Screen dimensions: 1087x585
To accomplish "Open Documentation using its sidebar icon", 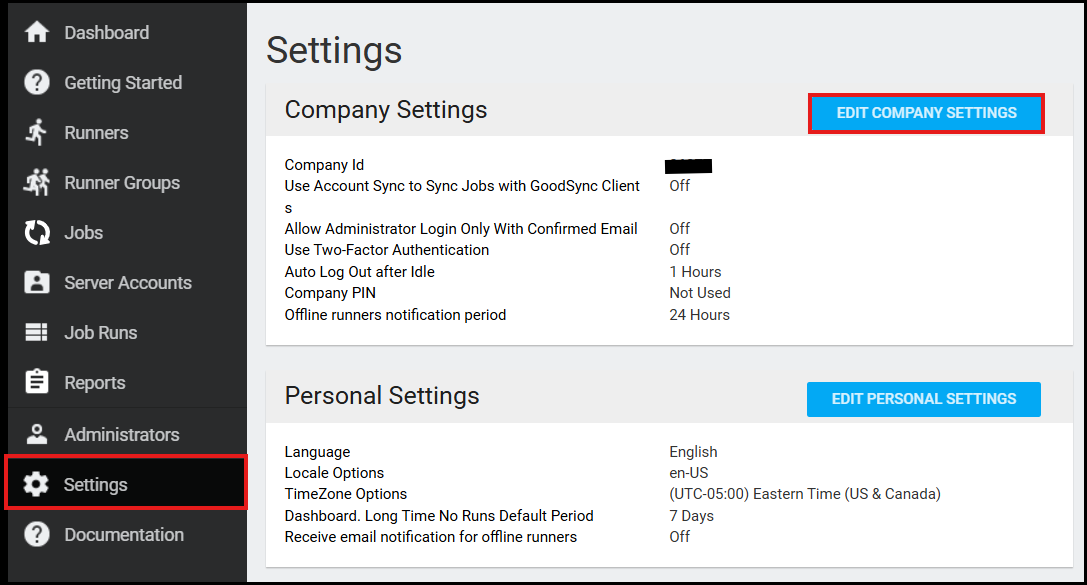I will (x=36, y=534).
